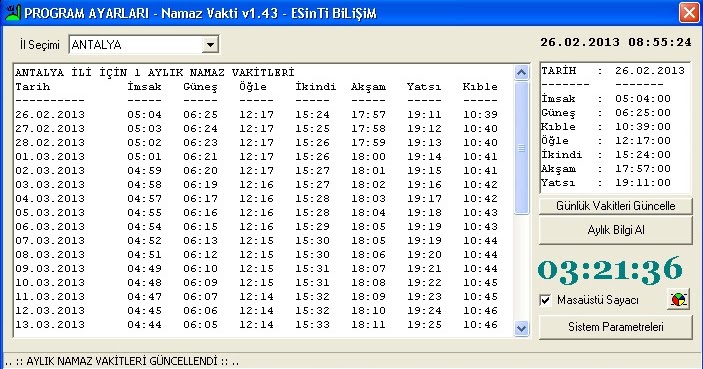The width and height of the screenshot is (703, 369).
Task: Select the 04.03.2013 date row
Action: pos(256,199)
